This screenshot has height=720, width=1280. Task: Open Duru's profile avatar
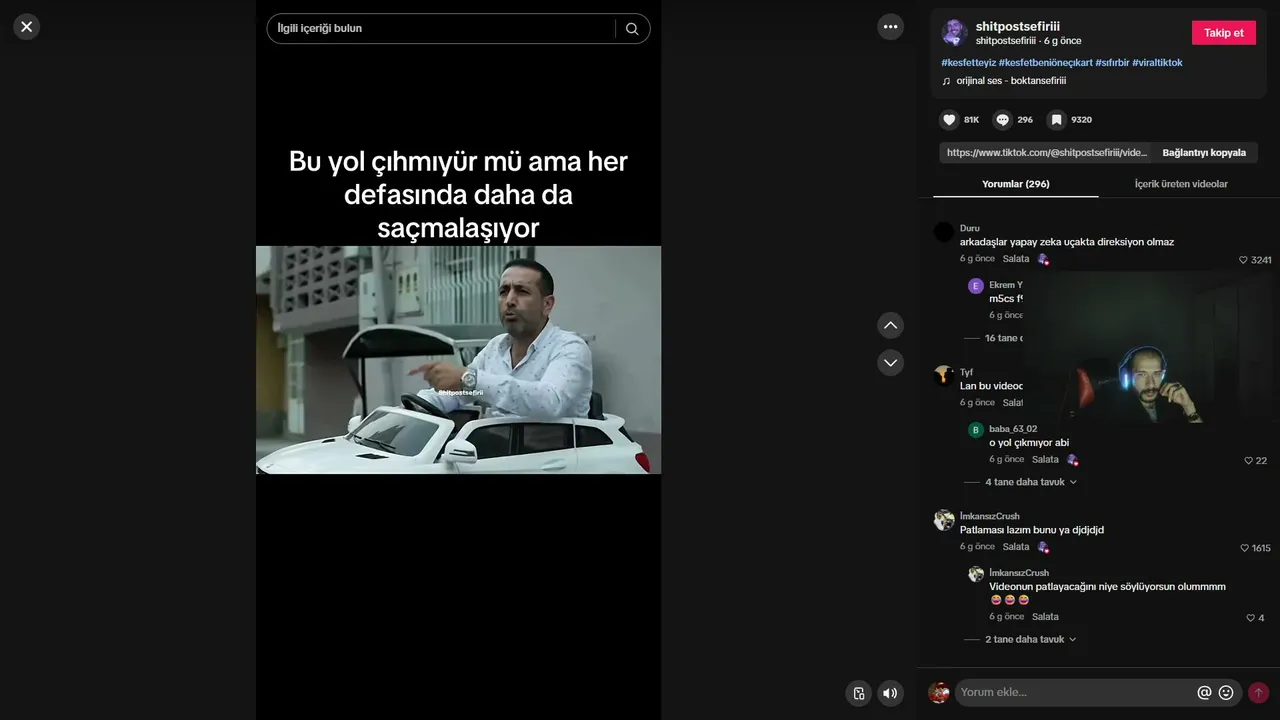(x=944, y=232)
